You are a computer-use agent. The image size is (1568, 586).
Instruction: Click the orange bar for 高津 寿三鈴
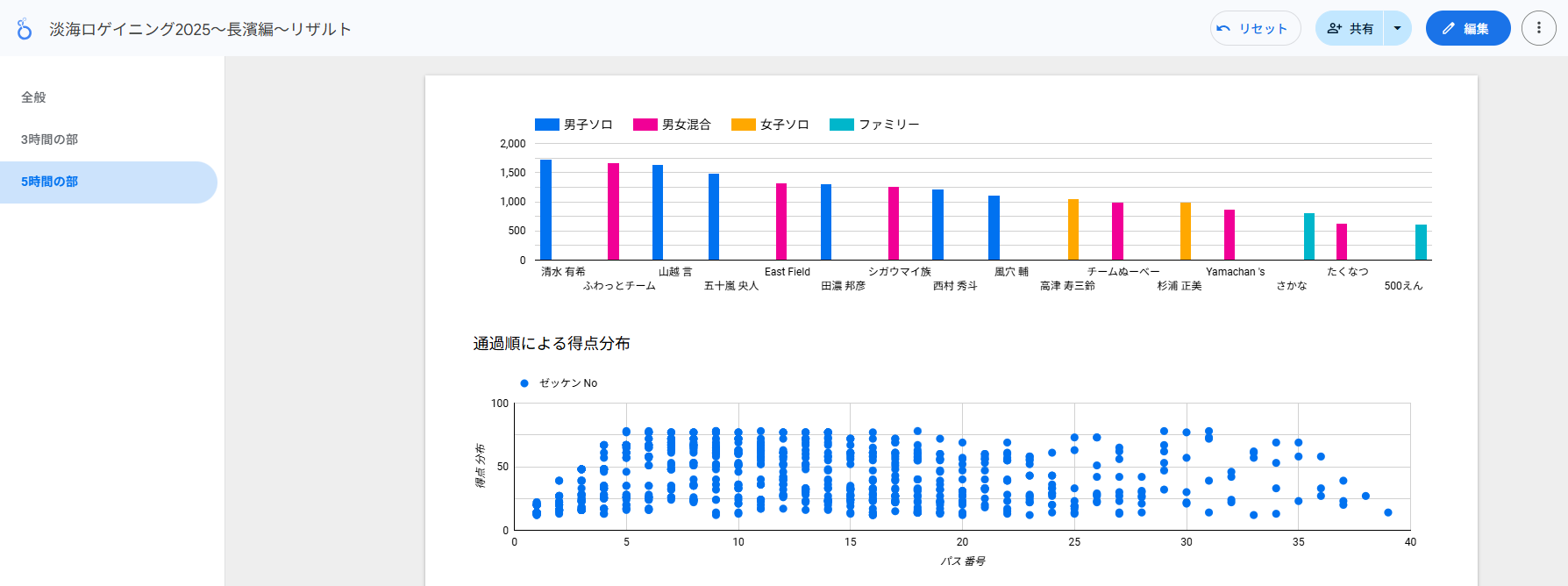[x=1073, y=230]
